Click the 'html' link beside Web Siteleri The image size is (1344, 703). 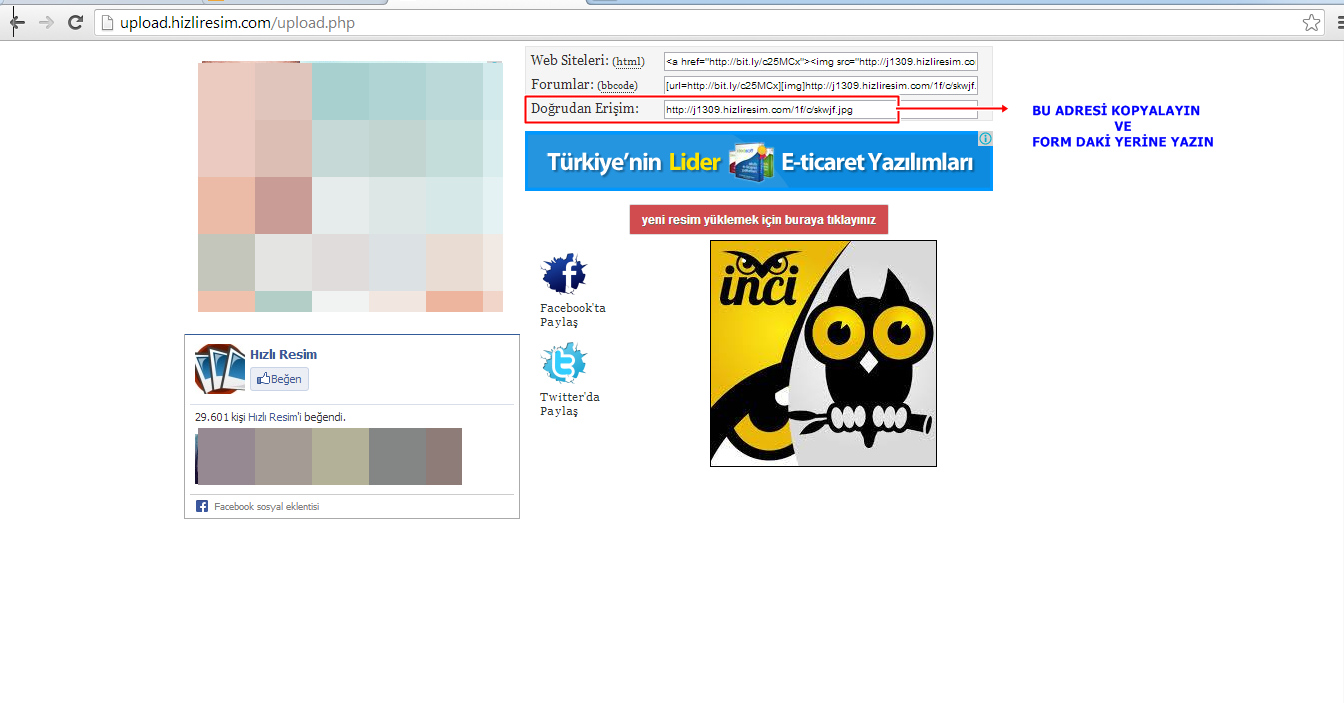(x=629, y=62)
